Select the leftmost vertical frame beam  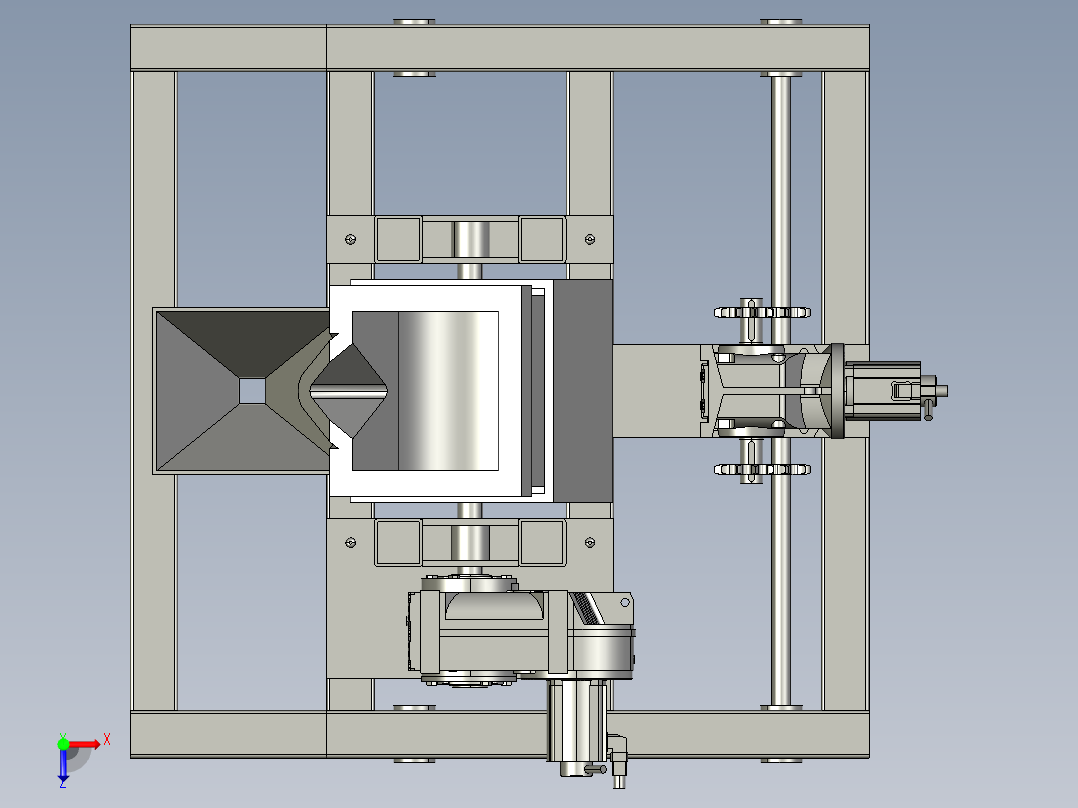click(153, 391)
